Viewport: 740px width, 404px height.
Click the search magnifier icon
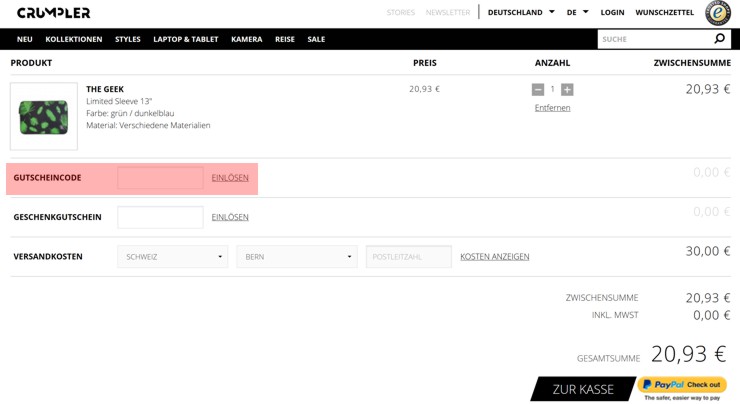coord(719,39)
